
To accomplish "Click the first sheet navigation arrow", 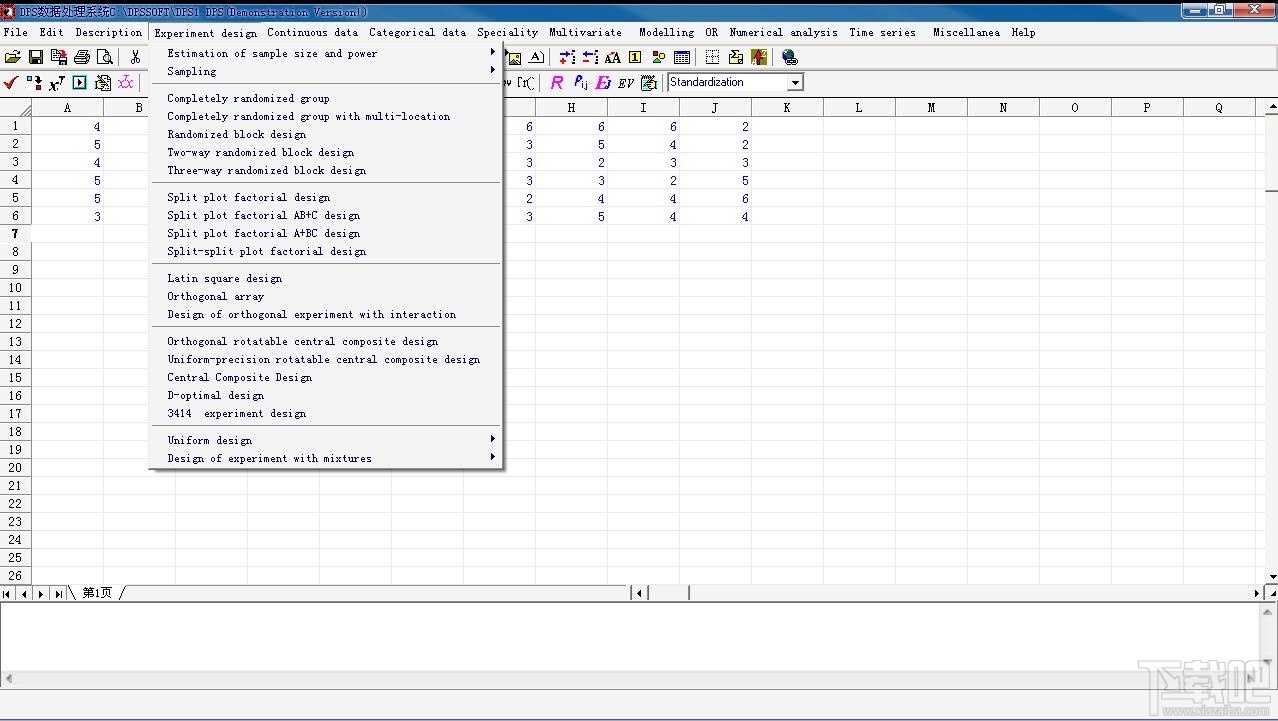I will [7, 593].
